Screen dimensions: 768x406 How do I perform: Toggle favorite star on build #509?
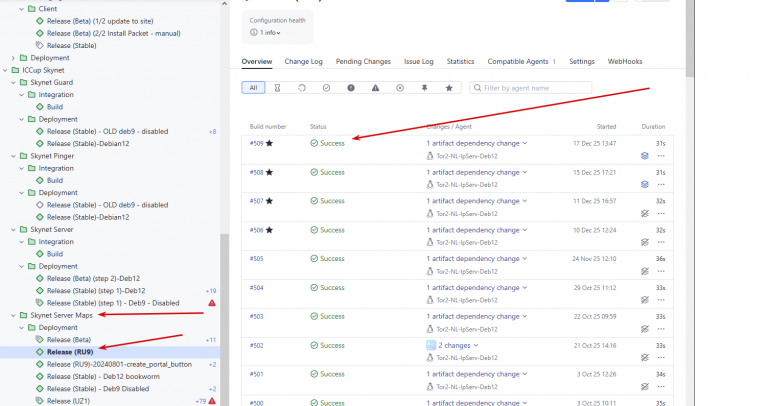[269, 143]
